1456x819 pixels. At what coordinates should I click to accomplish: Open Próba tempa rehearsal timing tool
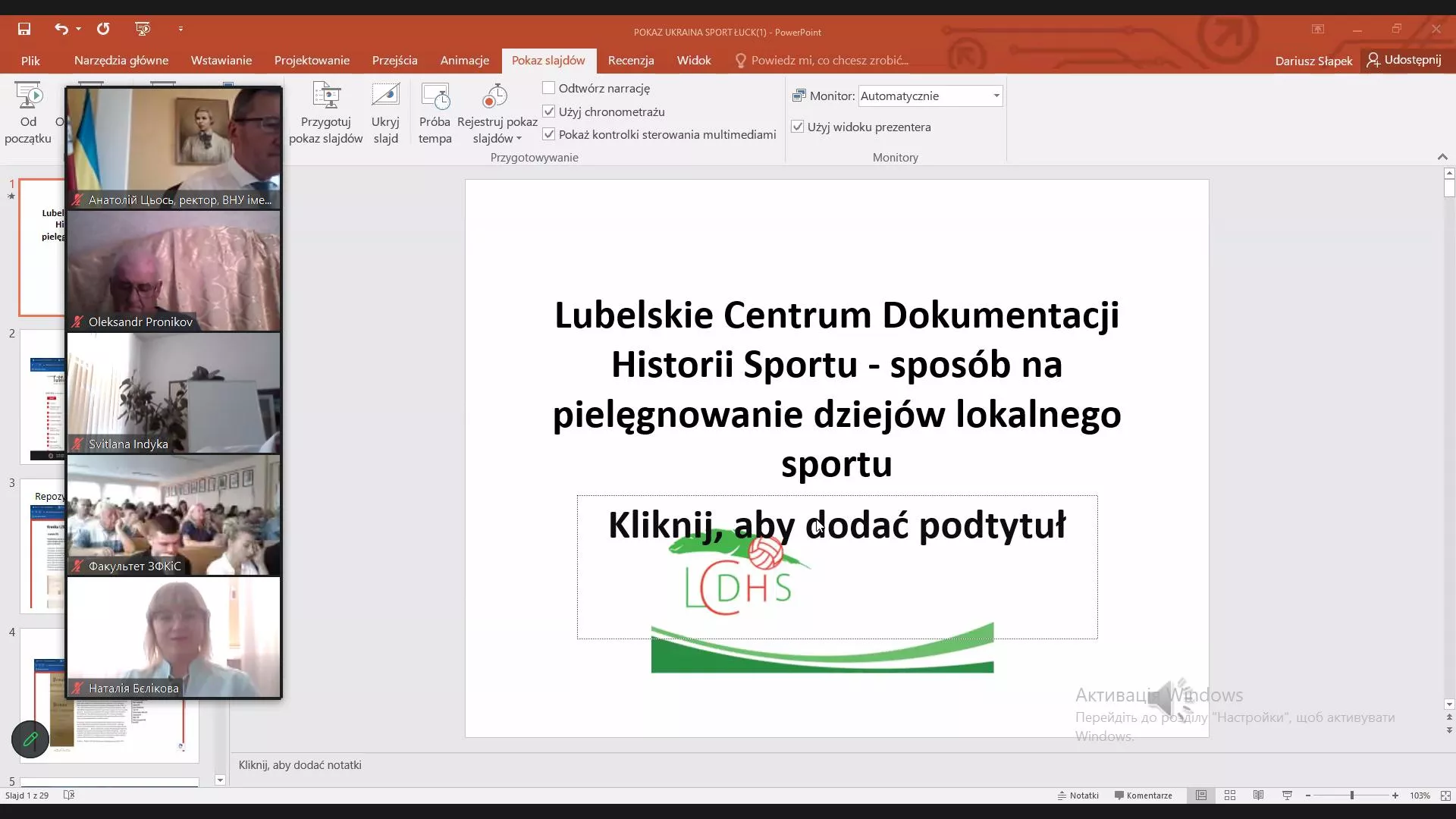tap(435, 111)
